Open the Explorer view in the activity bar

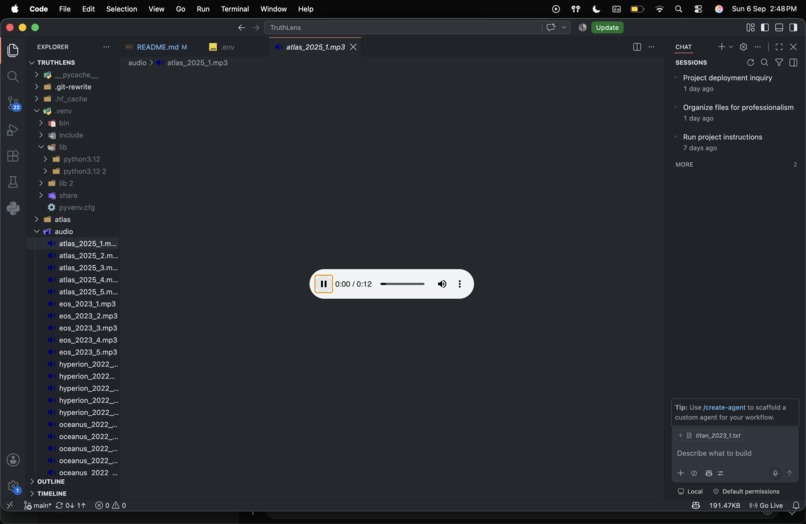13,50
